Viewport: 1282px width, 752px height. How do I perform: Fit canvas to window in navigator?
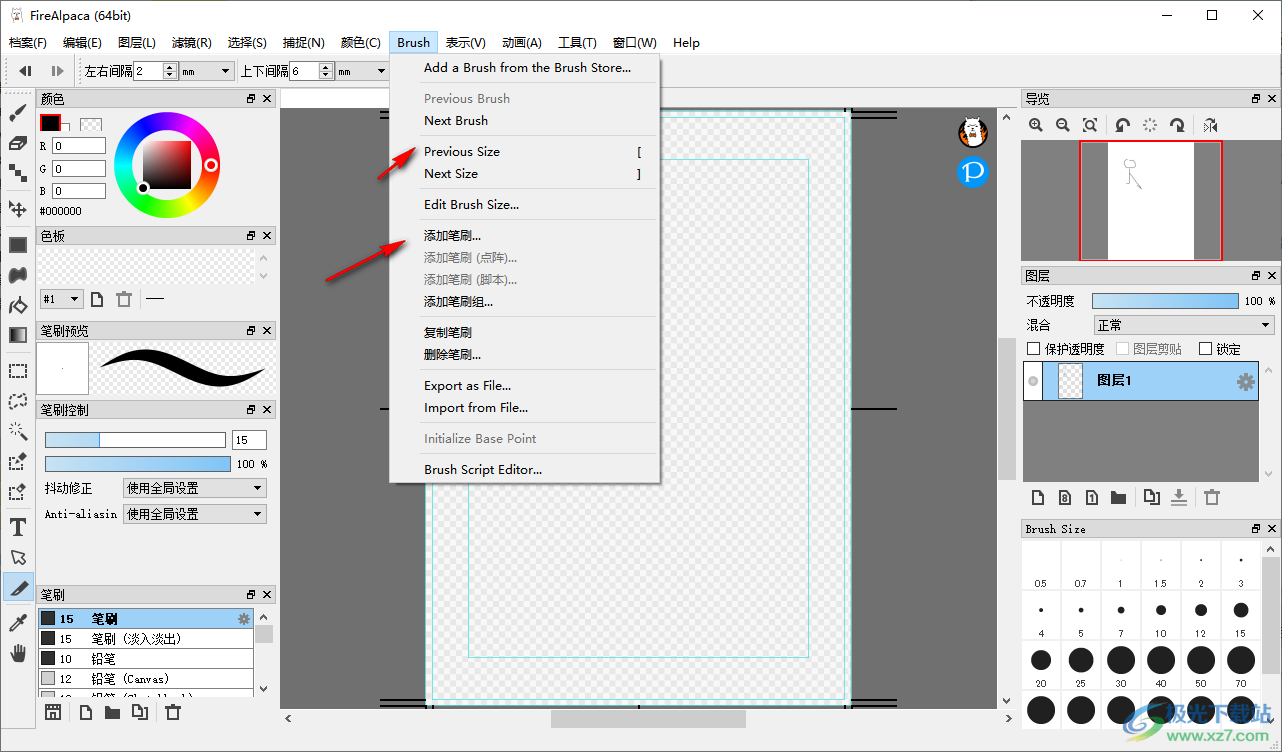point(1090,125)
